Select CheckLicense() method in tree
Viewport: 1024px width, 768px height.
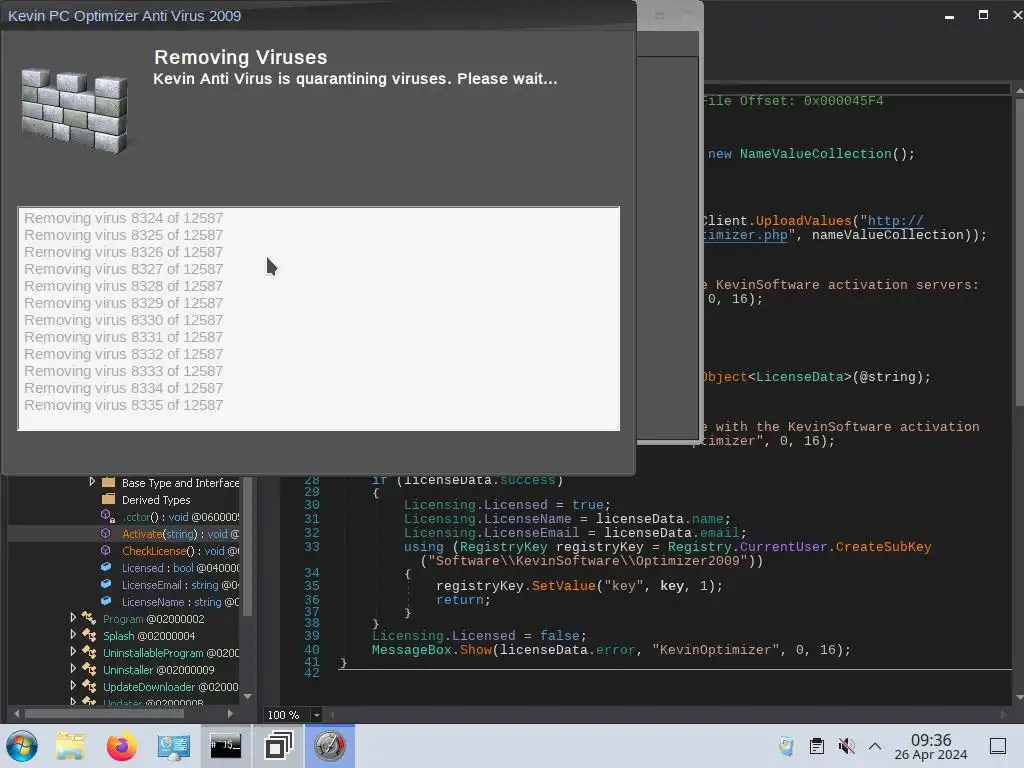[180, 551]
